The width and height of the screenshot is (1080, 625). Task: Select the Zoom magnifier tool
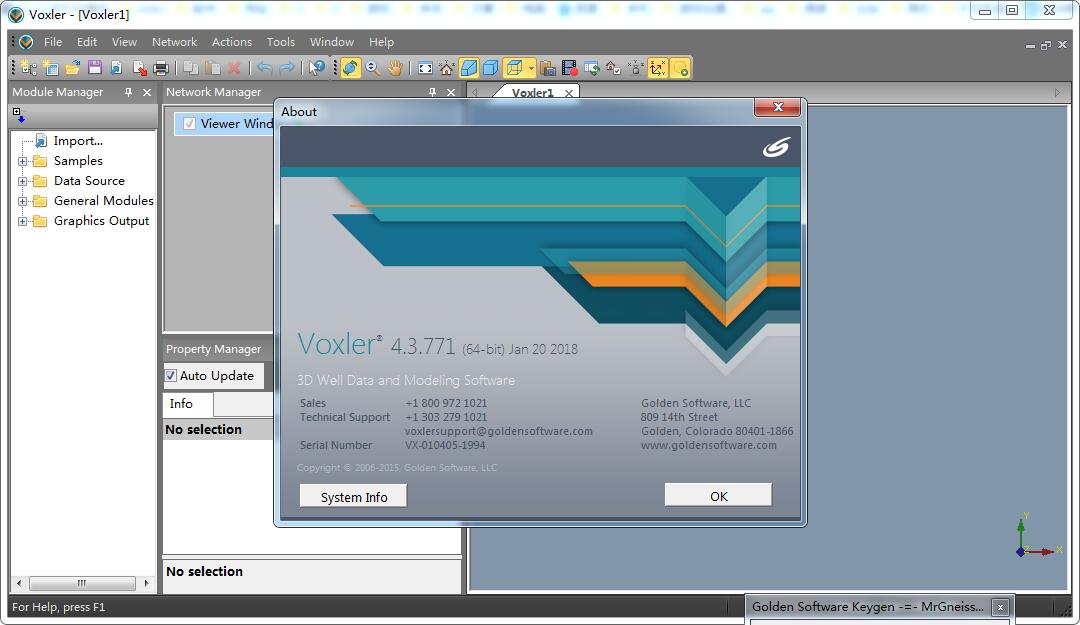click(373, 68)
